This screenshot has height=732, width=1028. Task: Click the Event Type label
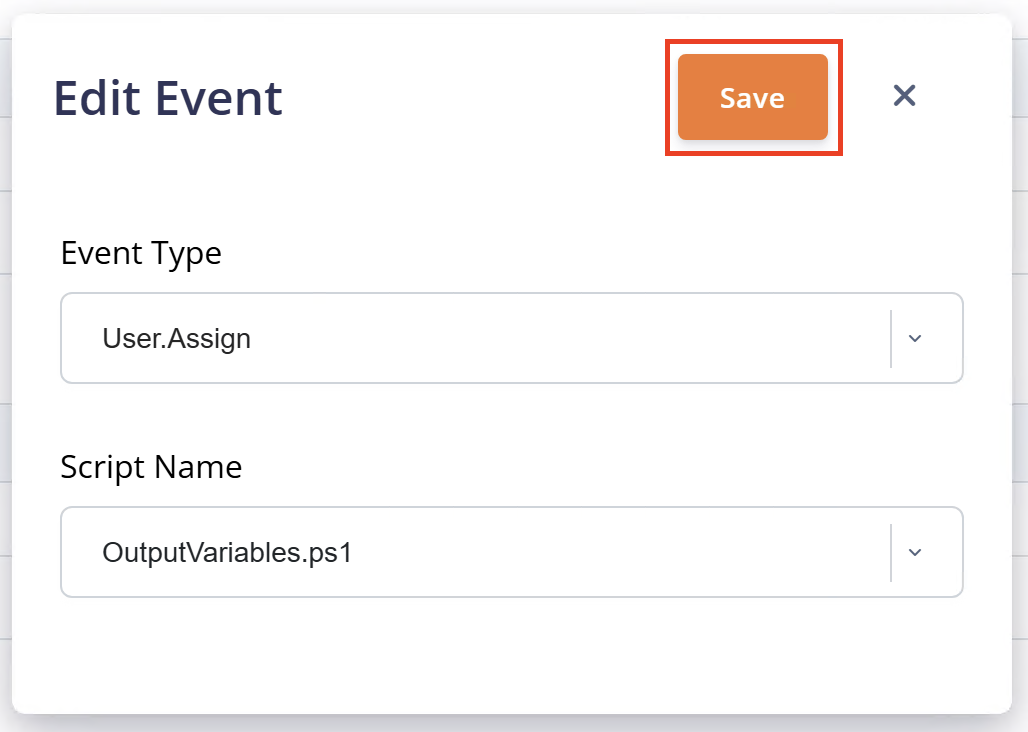click(141, 253)
